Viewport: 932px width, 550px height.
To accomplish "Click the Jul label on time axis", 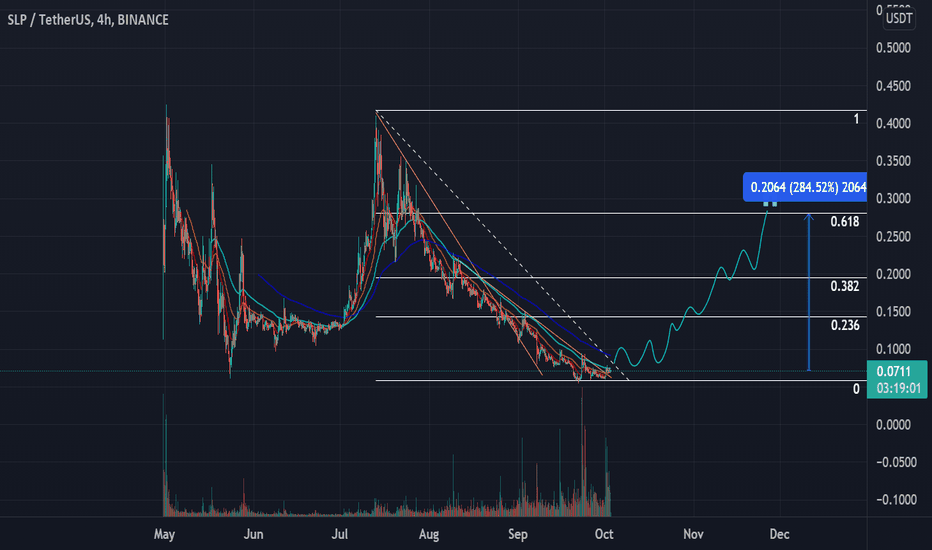I will tap(339, 535).
